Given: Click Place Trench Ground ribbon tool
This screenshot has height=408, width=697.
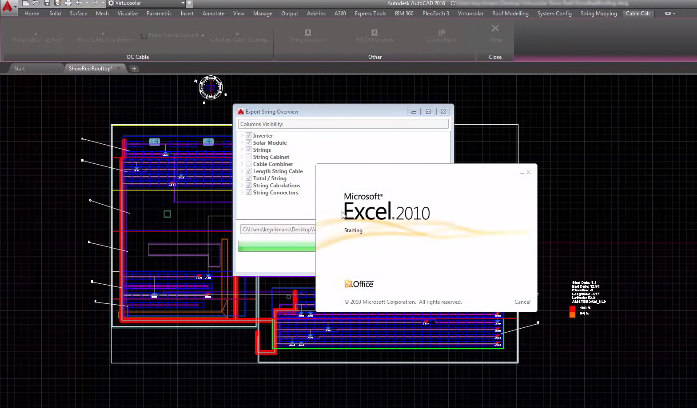Looking at the screenshot, I should [x=169, y=35].
